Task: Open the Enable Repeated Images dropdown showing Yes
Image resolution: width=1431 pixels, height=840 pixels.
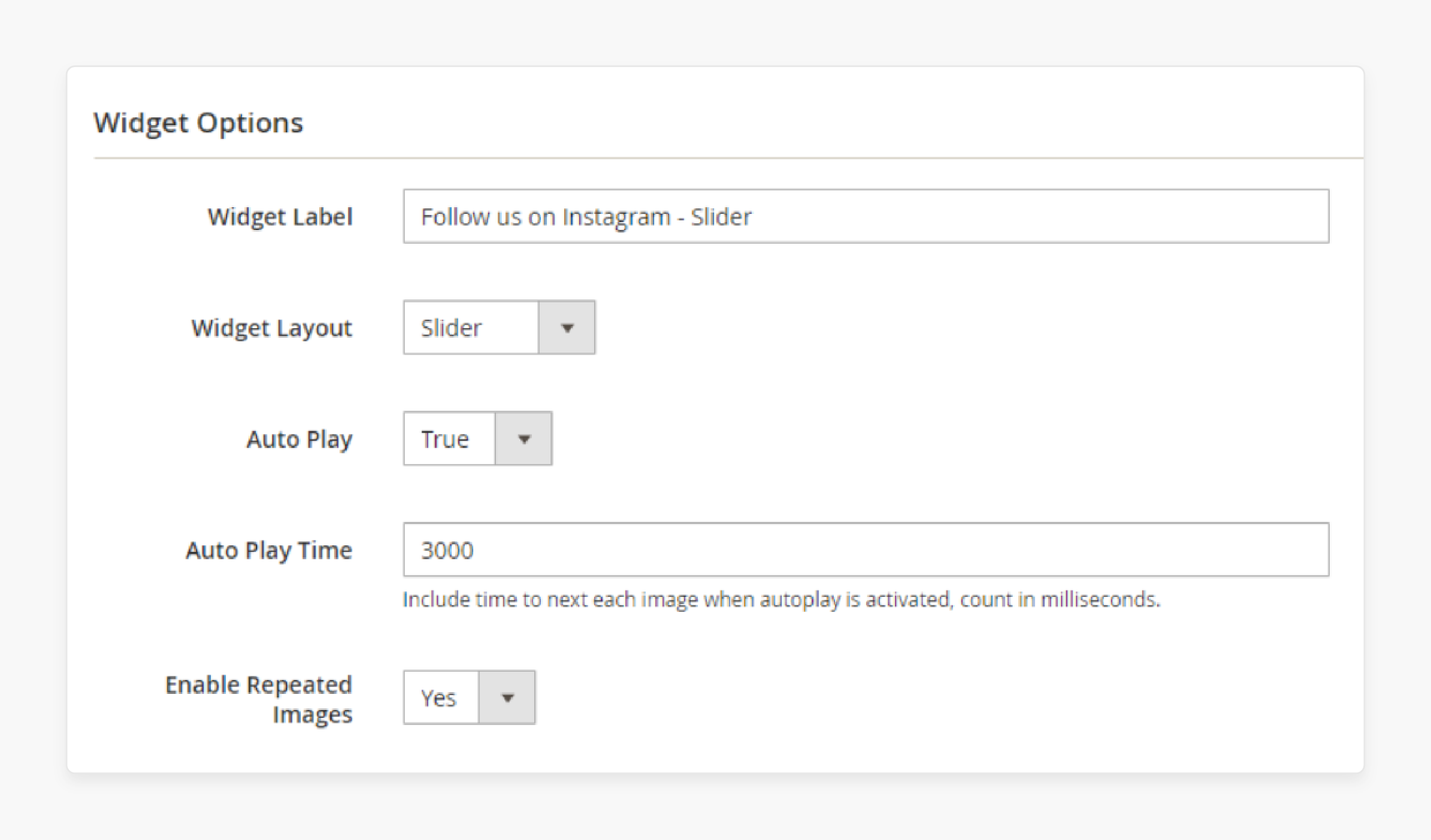Action: [x=470, y=698]
